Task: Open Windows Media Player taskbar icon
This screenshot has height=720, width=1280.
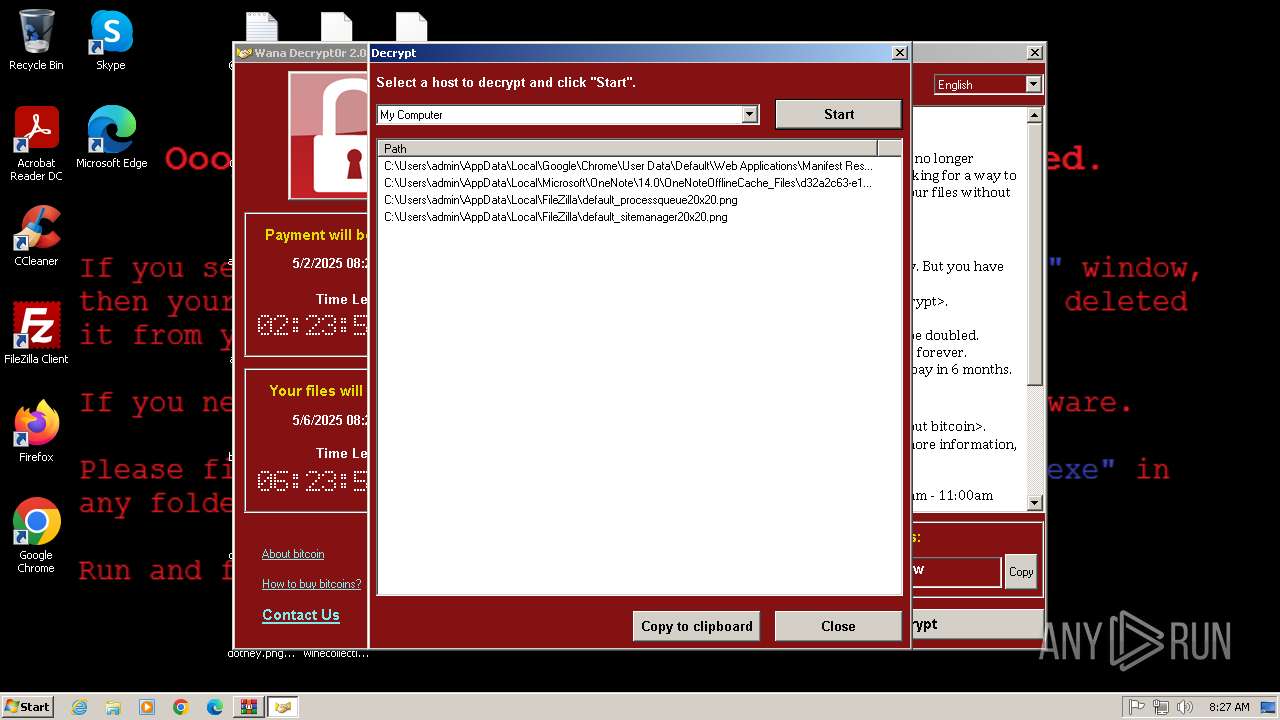Action: (147, 707)
